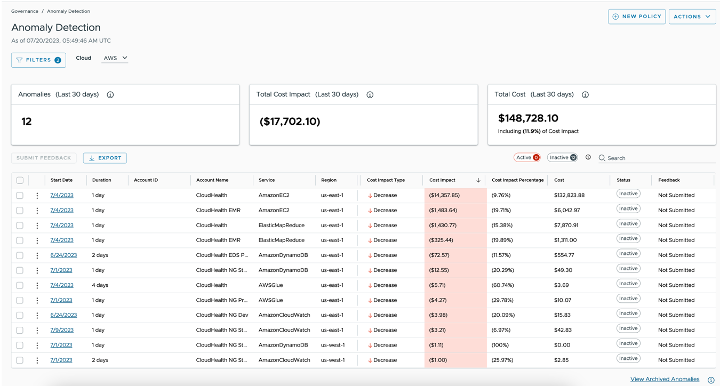720x386 pixels.
Task: Click sort arrow in Cost Impact column header
Action: point(478,180)
